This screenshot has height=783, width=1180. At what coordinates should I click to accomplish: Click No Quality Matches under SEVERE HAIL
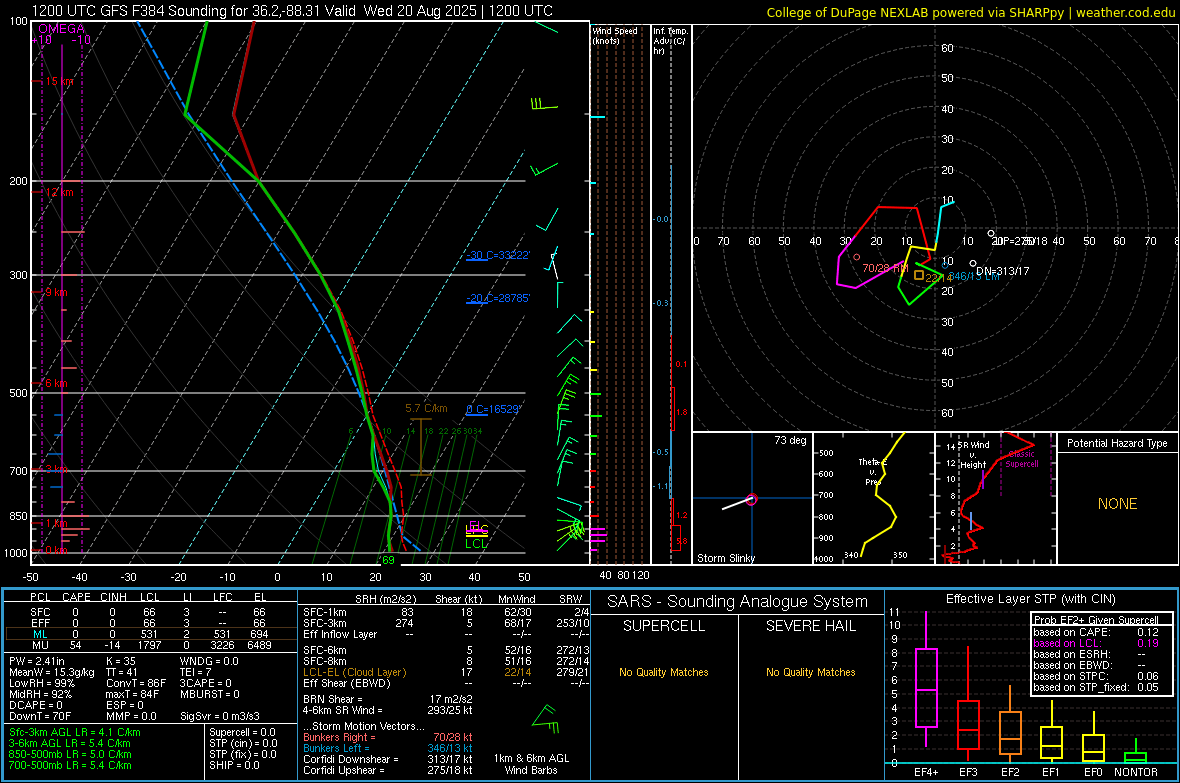click(810, 672)
